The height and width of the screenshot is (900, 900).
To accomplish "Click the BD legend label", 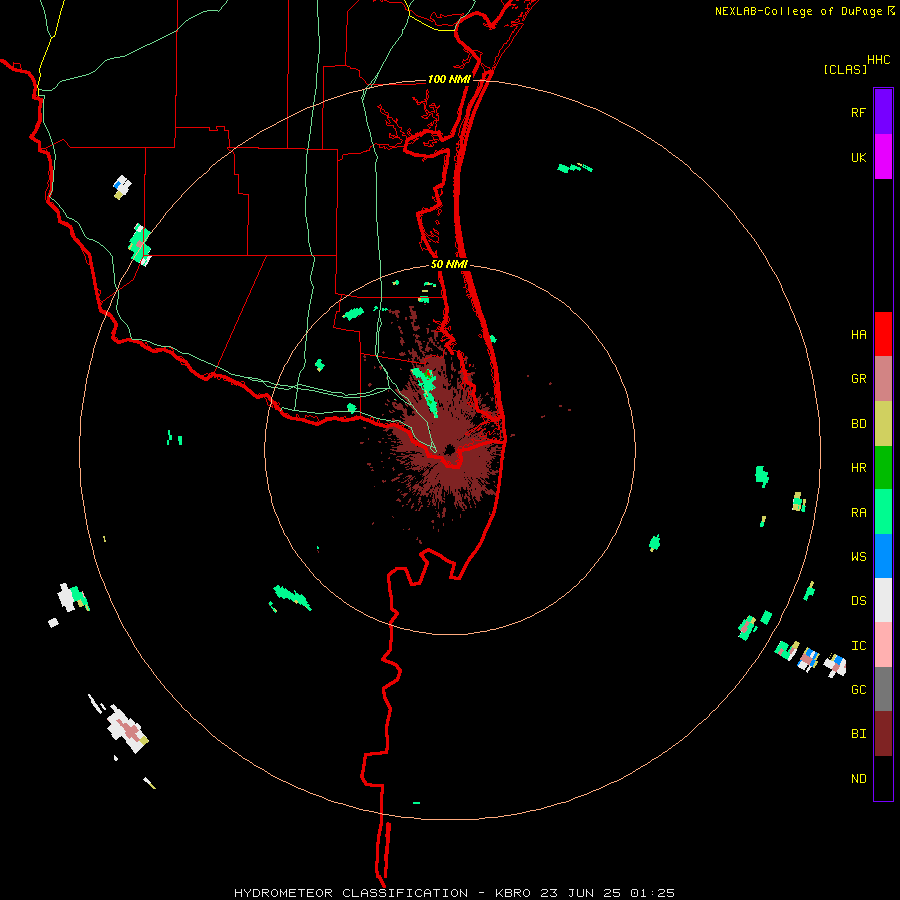I will (x=858, y=424).
